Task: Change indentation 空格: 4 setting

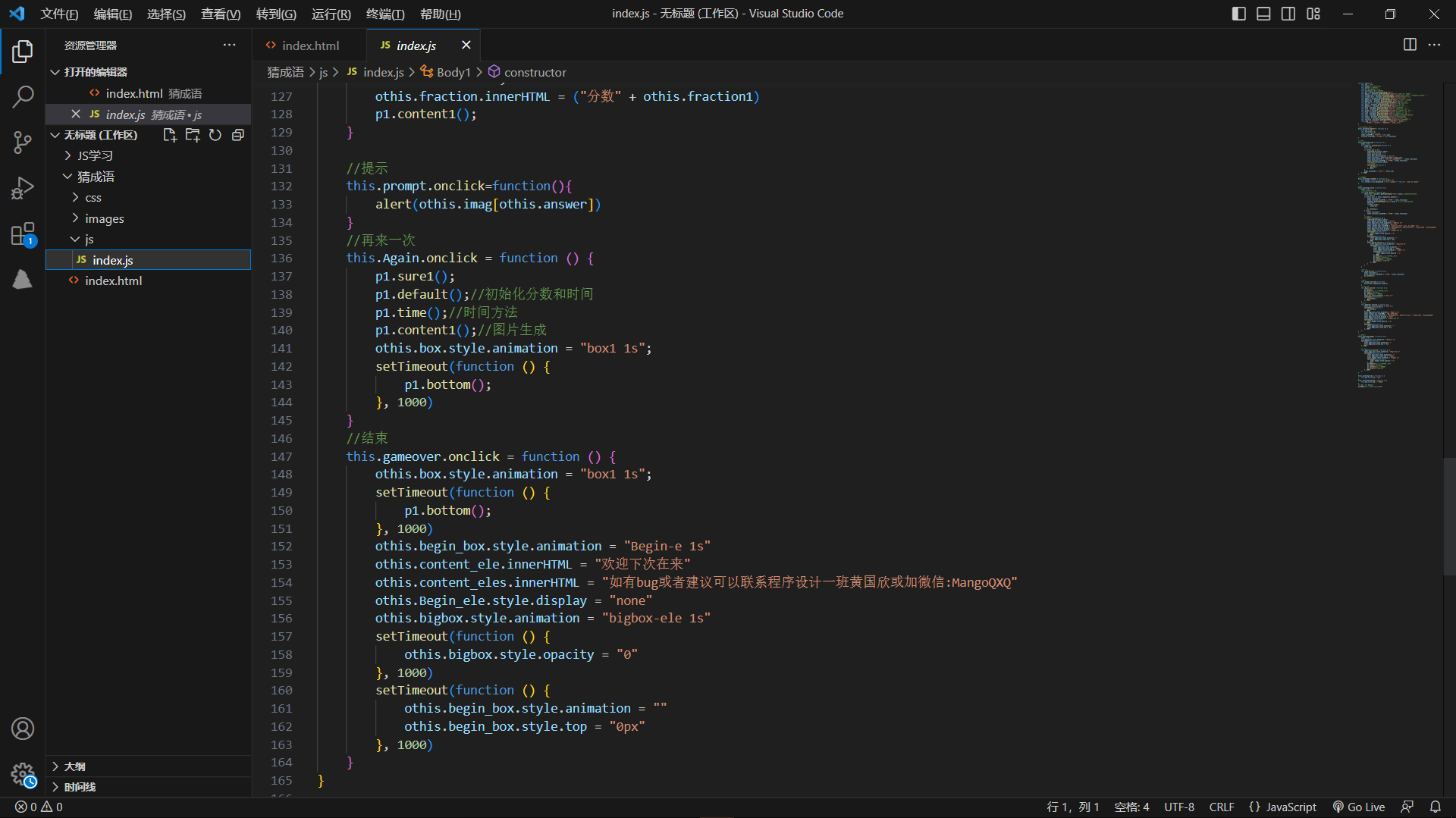Action: click(1131, 807)
